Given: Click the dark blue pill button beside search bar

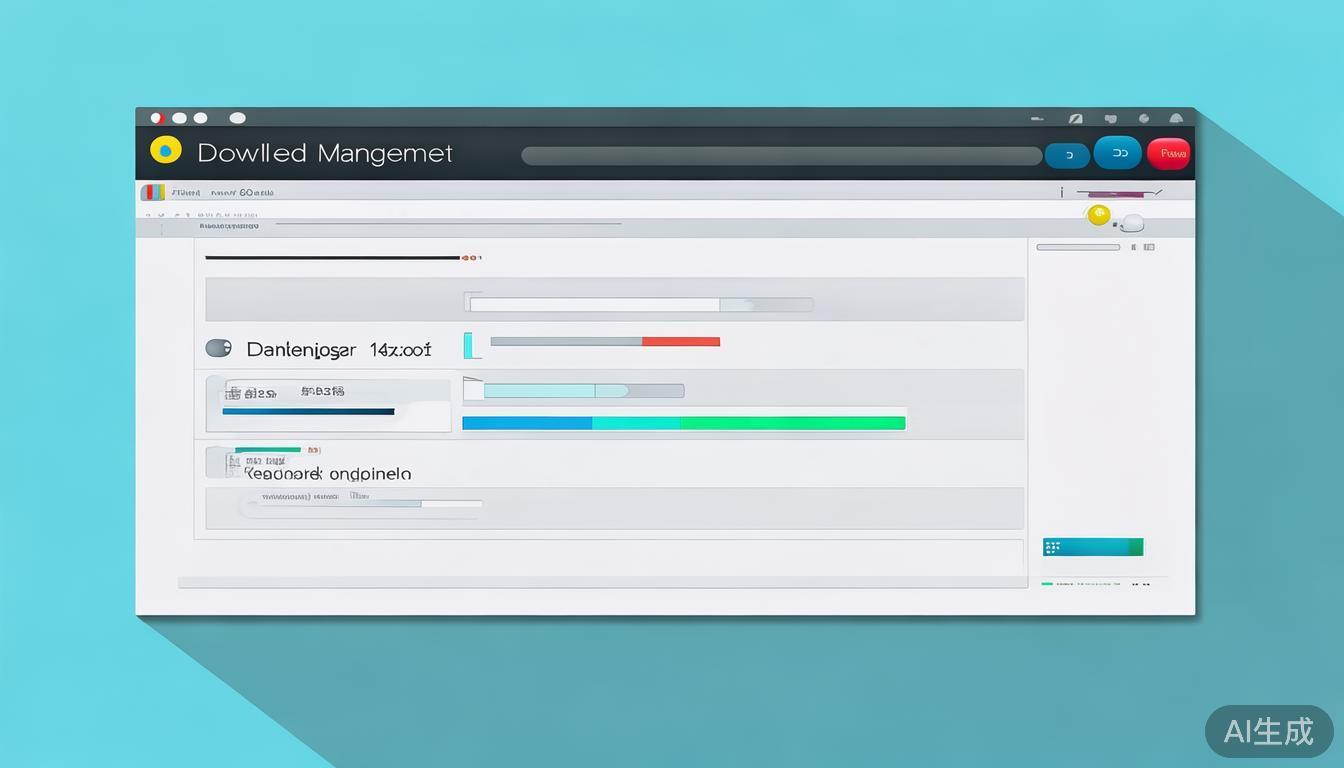Looking at the screenshot, I should (x=1067, y=155).
